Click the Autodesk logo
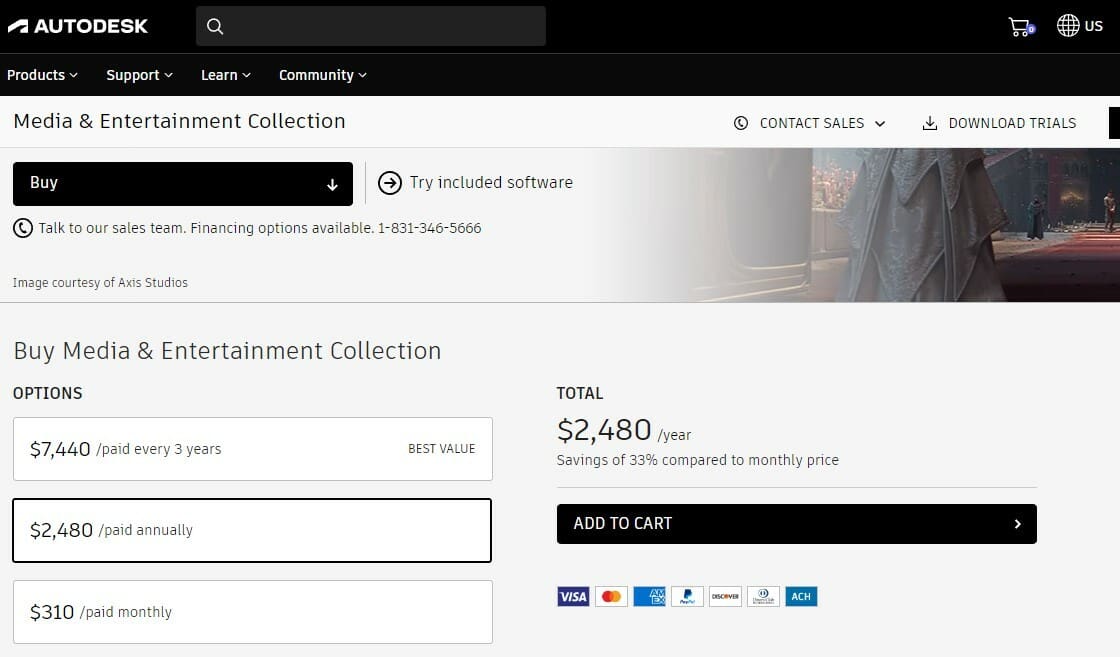Image resolution: width=1120 pixels, height=657 pixels. point(77,26)
